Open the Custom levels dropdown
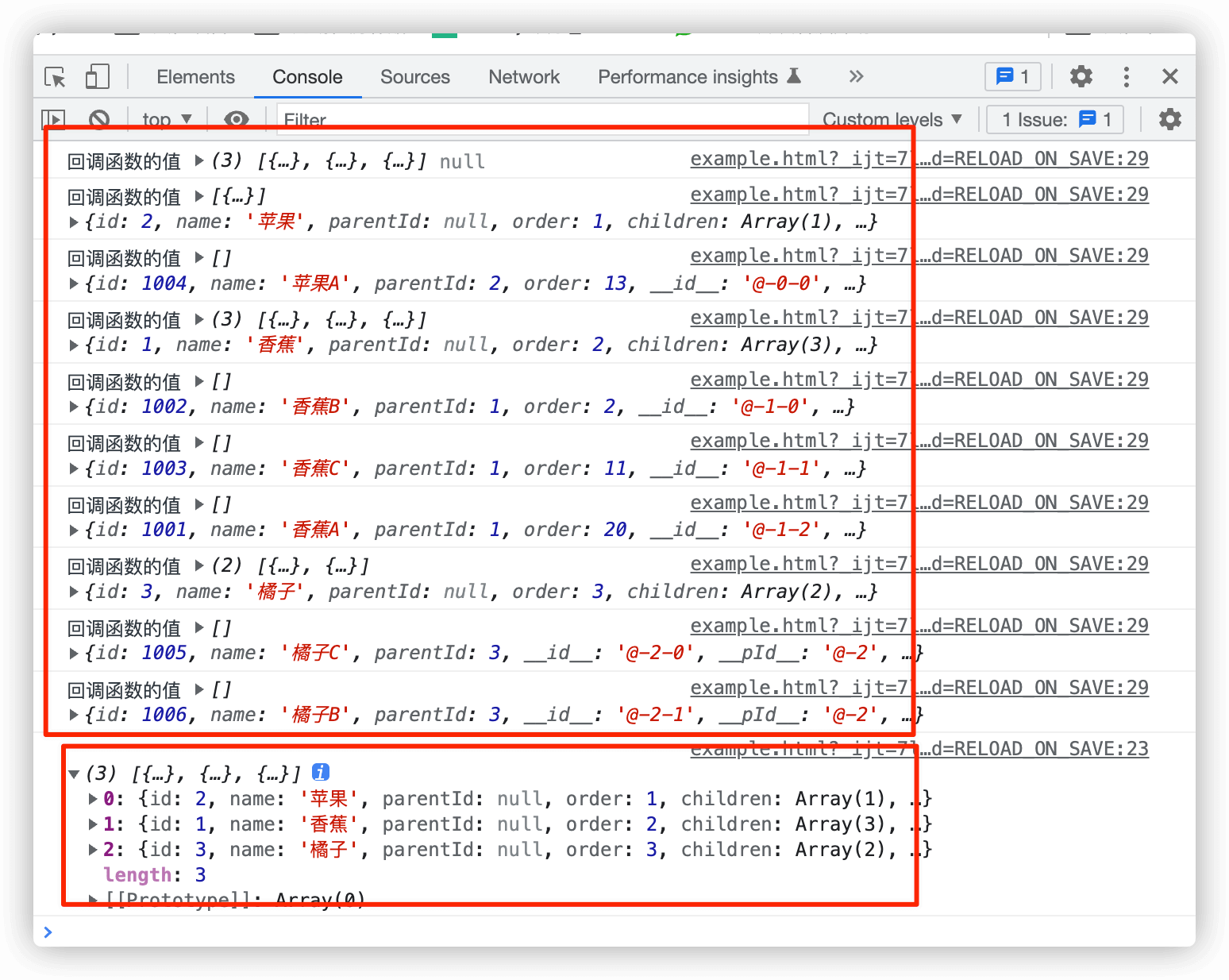This screenshot has height=980, width=1229. click(x=892, y=120)
